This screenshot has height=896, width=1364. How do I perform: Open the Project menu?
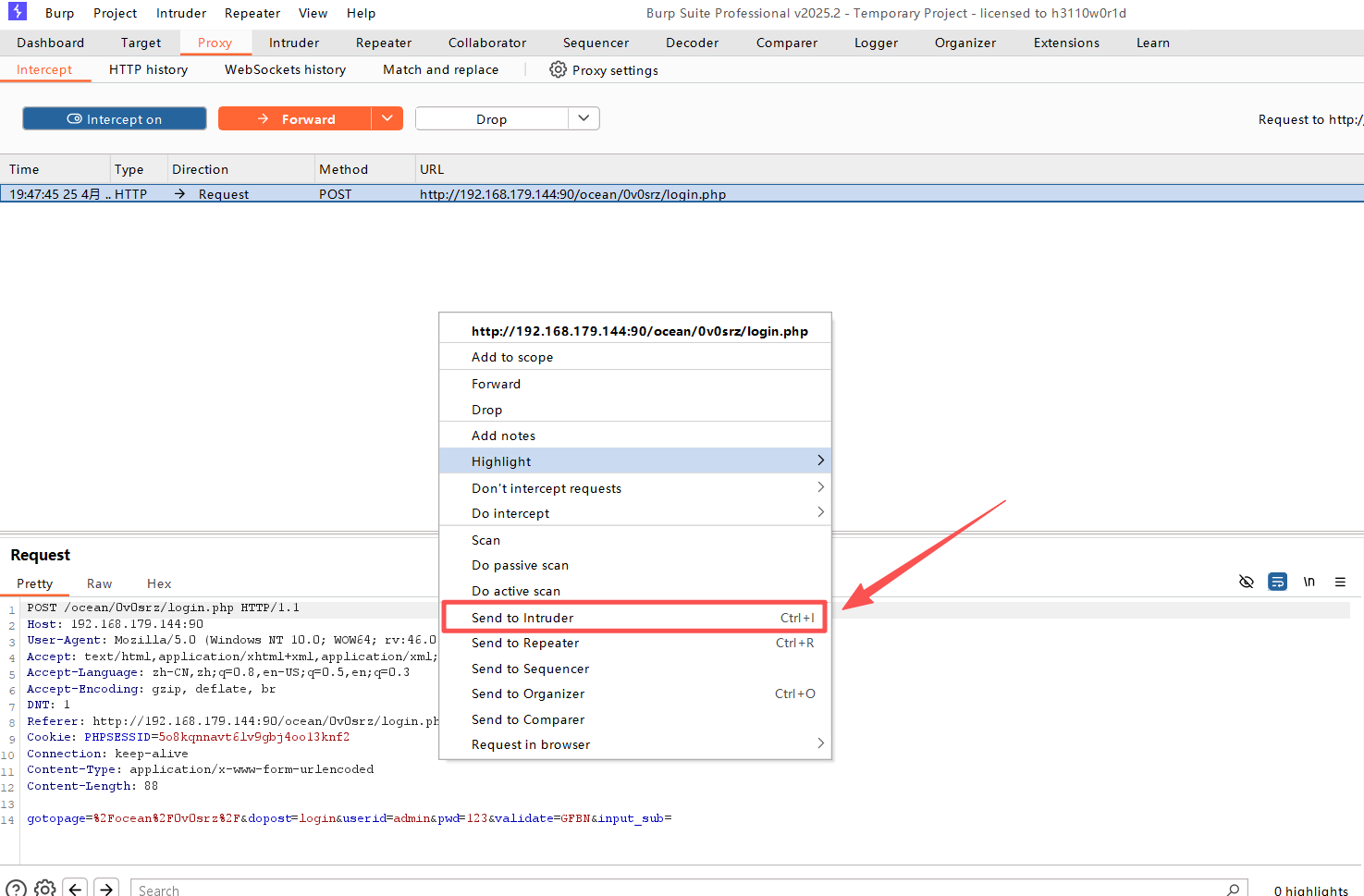(115, 13)
